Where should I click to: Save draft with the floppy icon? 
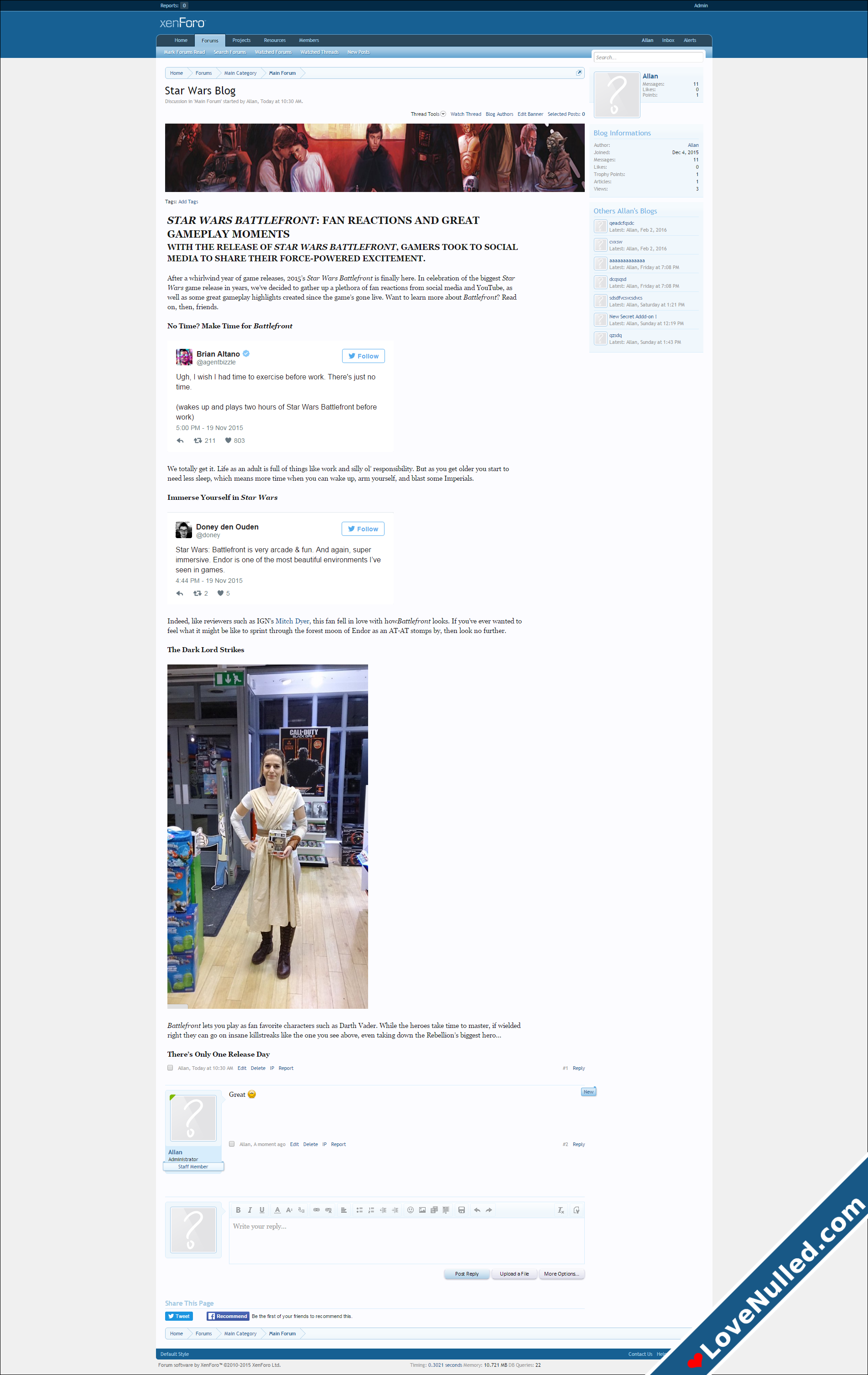coord(462,1210)
